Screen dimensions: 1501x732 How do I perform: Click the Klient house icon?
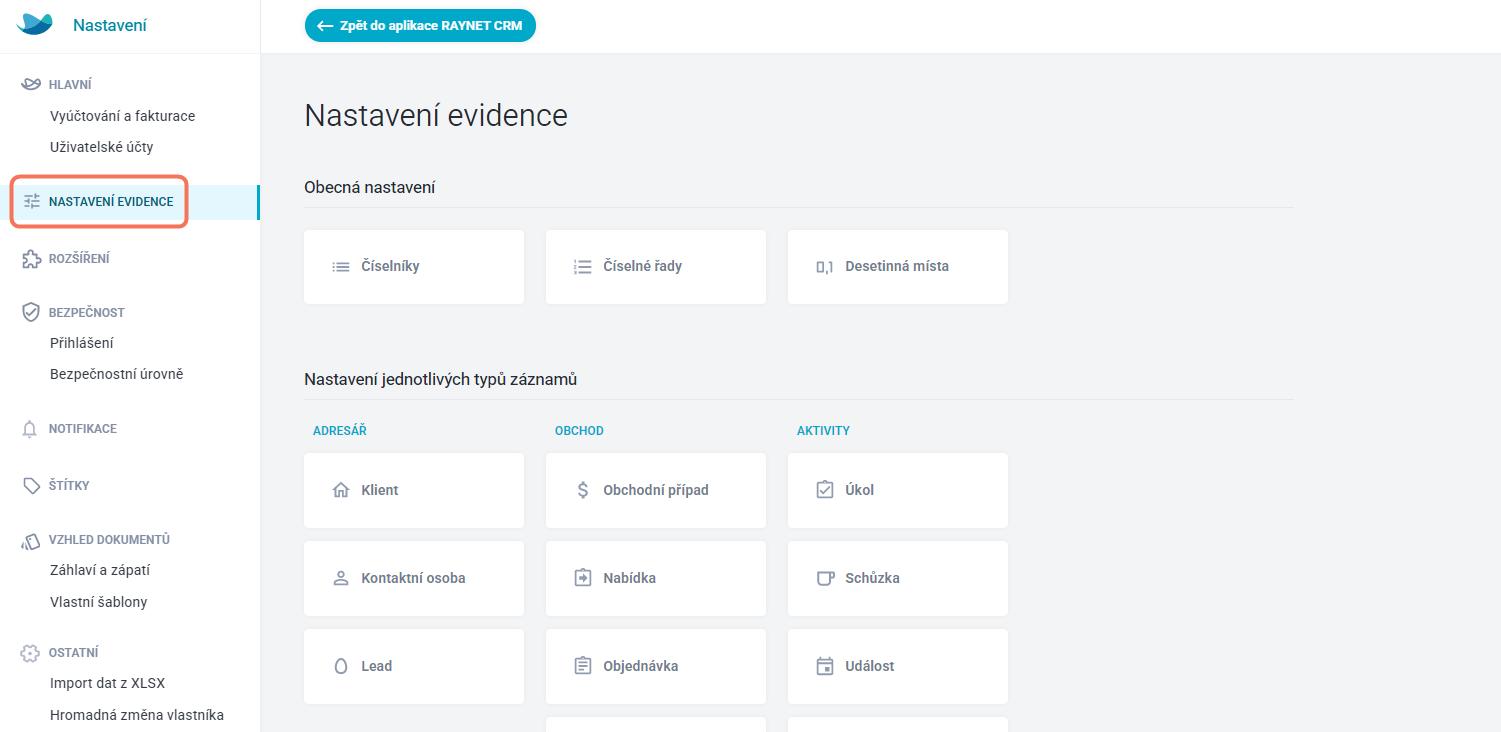point(341,490)
